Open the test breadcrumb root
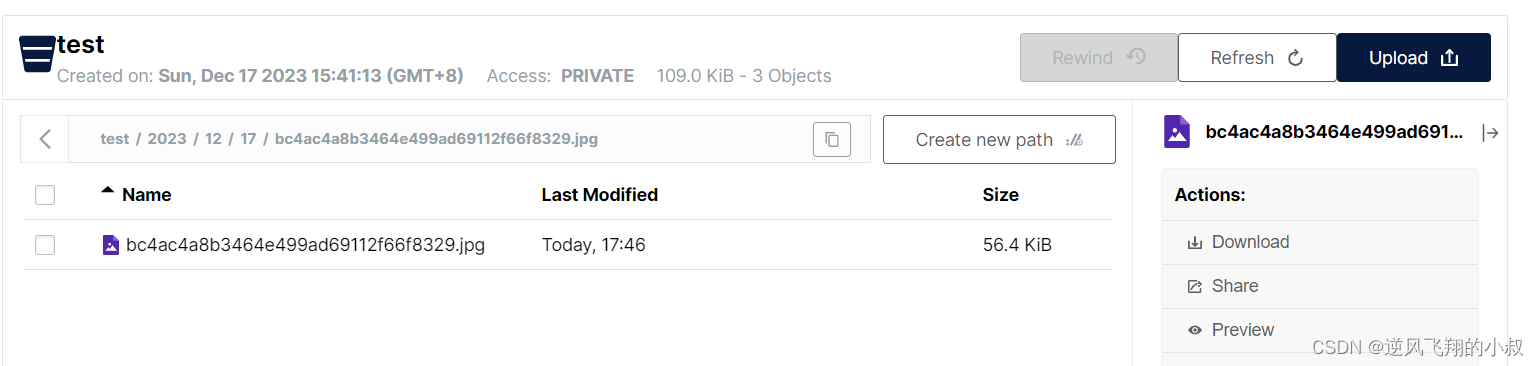The height and width of the screenshot is (366, 1539). 115,139
